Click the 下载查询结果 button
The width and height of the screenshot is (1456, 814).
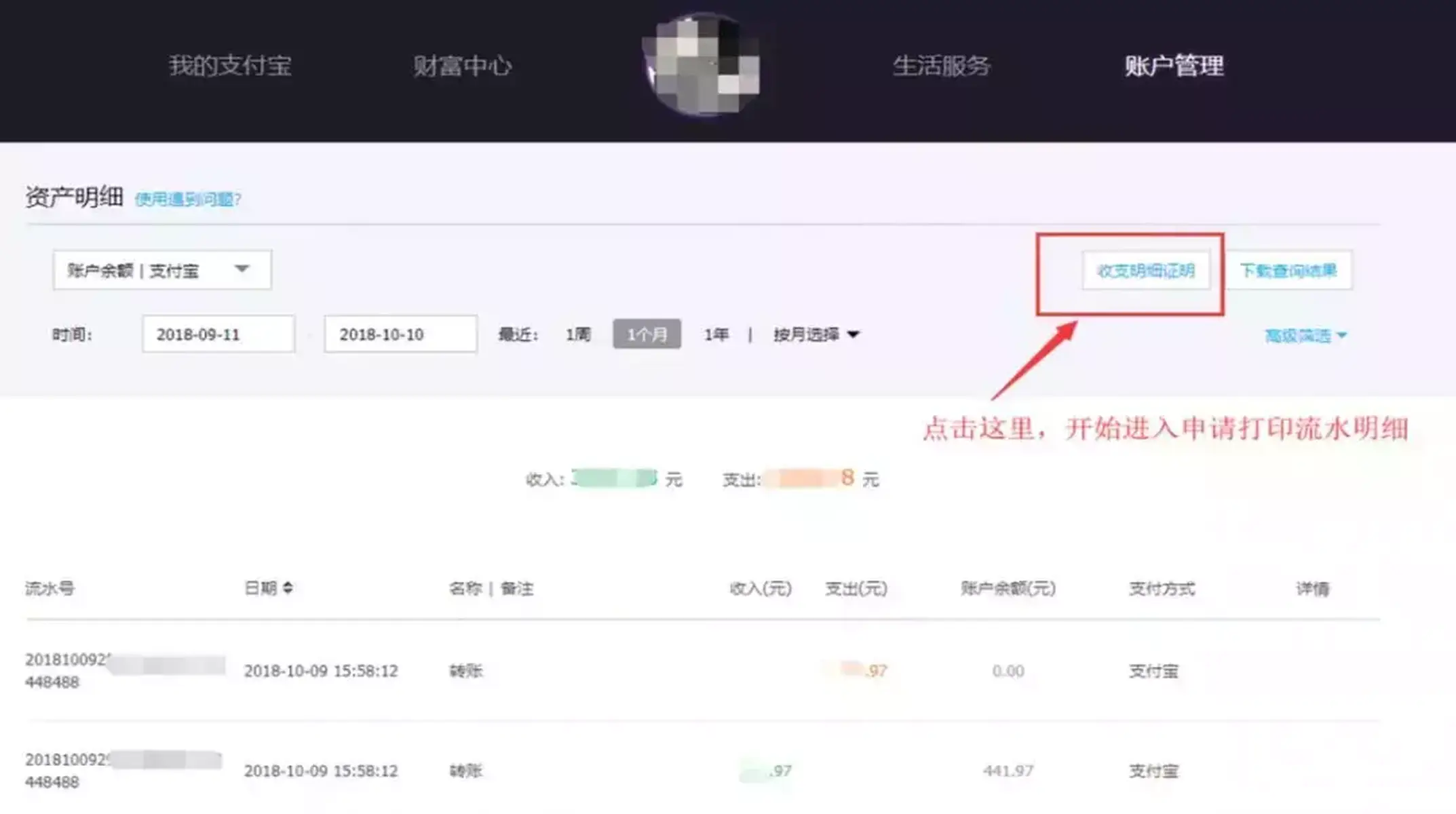[x=1288, y=270]
